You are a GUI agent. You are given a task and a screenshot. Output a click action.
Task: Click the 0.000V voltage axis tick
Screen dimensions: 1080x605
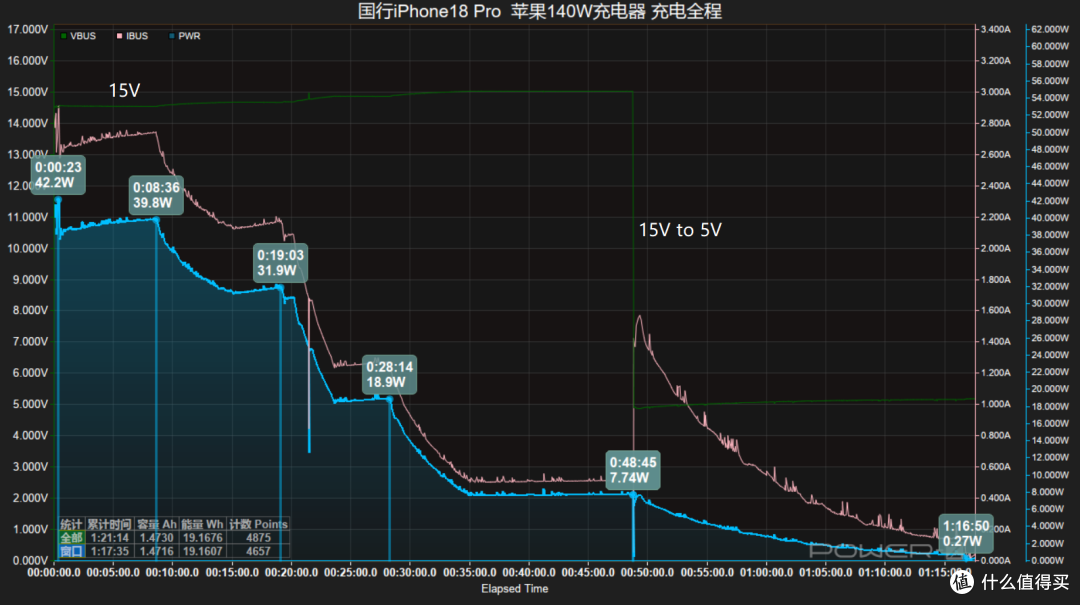[x=30, y=560]
